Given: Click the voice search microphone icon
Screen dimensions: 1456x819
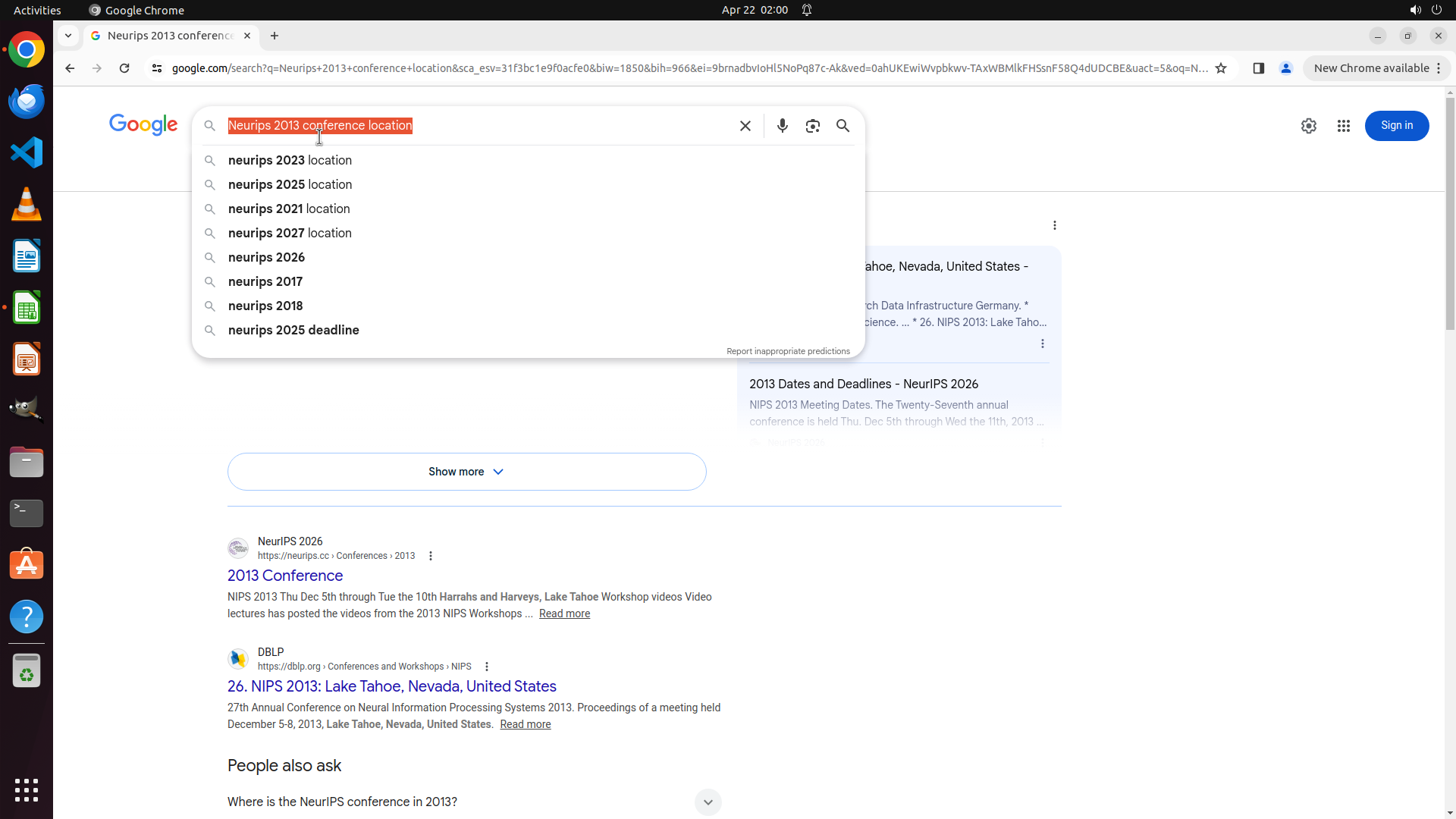Looking at the screenshot, I should coord(782,126).
